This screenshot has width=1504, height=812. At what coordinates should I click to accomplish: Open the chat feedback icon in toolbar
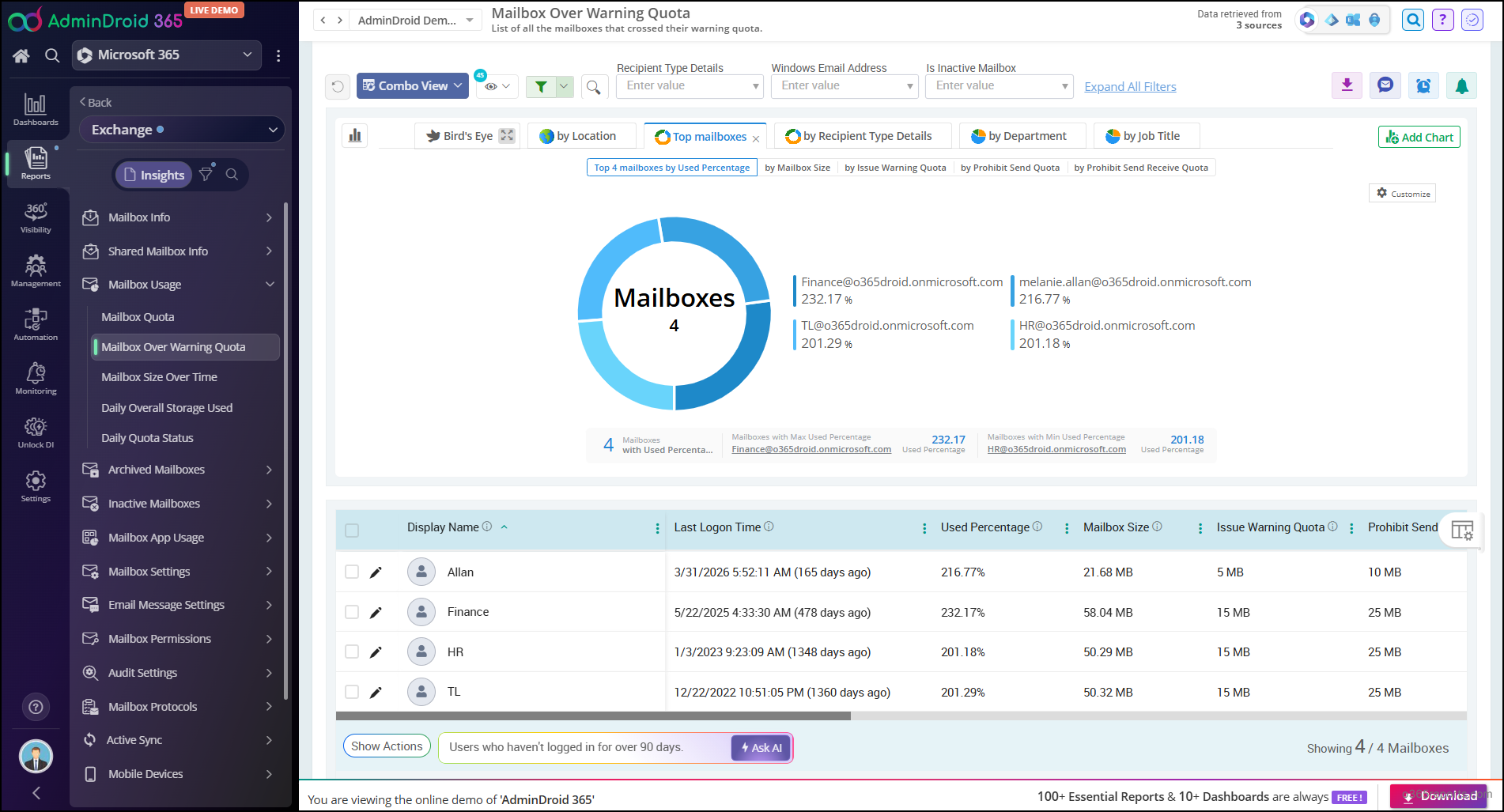click(1385, 85)
